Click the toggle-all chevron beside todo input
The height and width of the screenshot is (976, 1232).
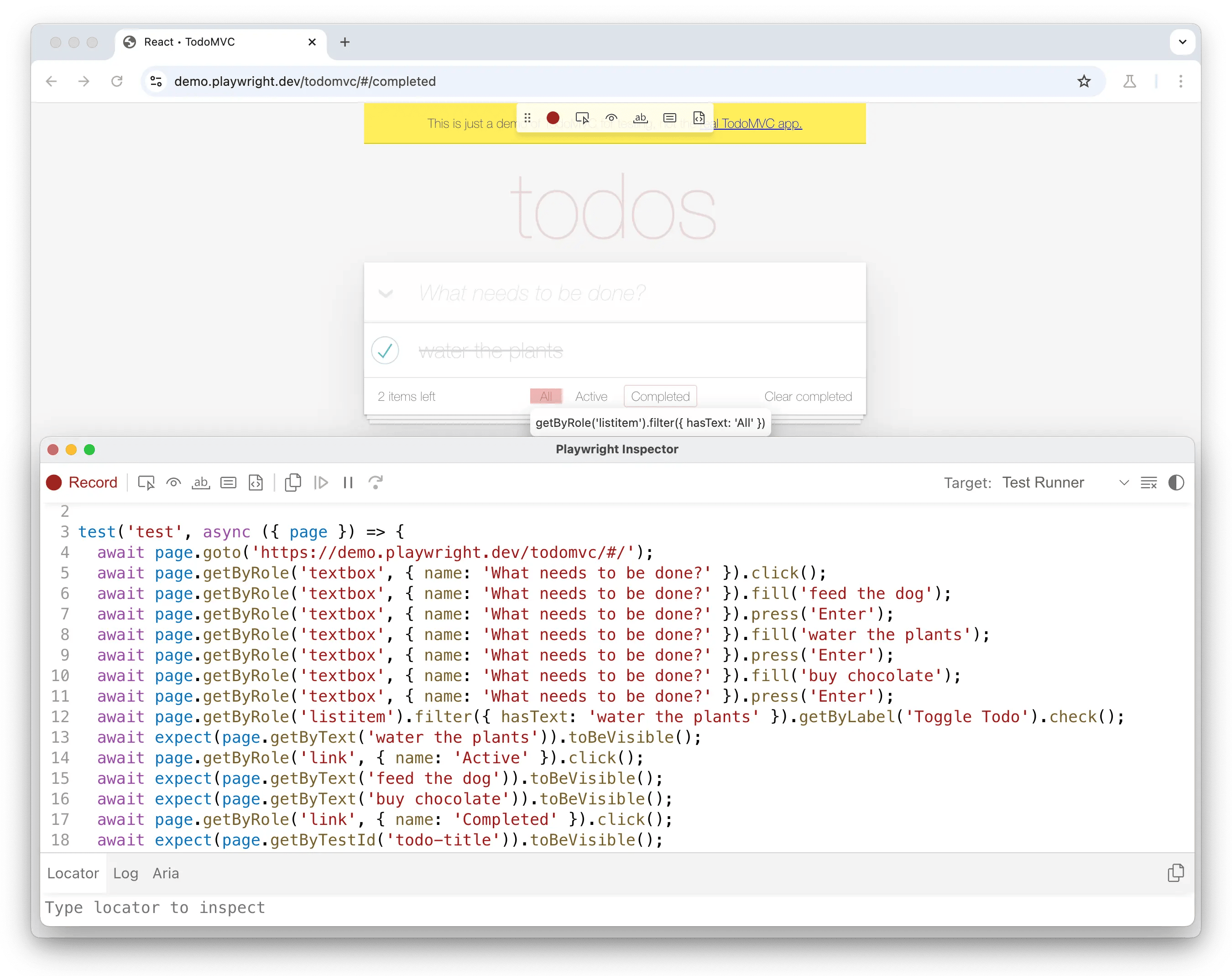386,294
